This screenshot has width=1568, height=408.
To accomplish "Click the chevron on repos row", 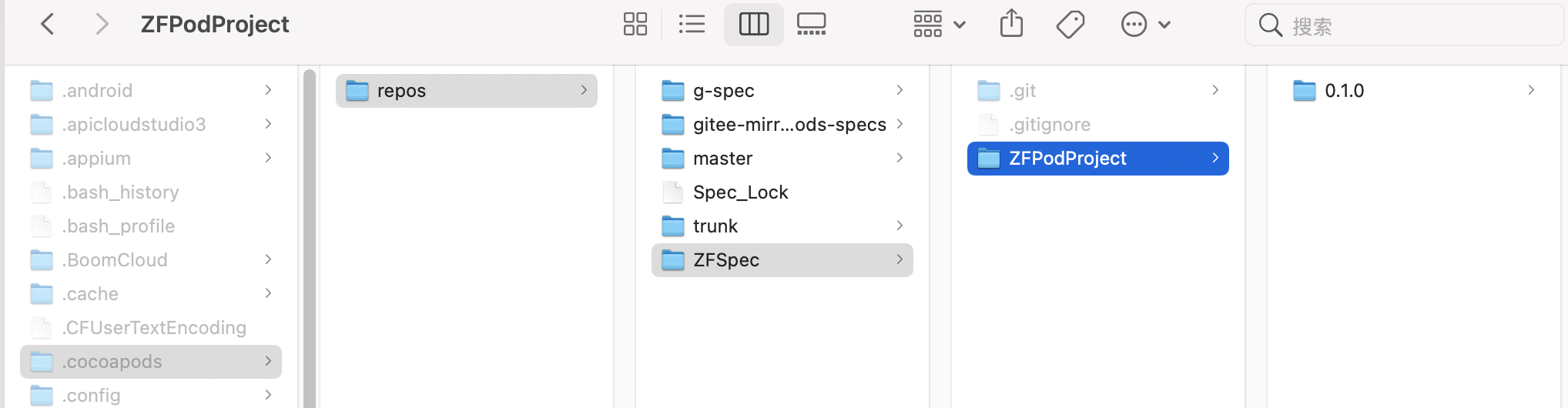I will pos(584,90).
